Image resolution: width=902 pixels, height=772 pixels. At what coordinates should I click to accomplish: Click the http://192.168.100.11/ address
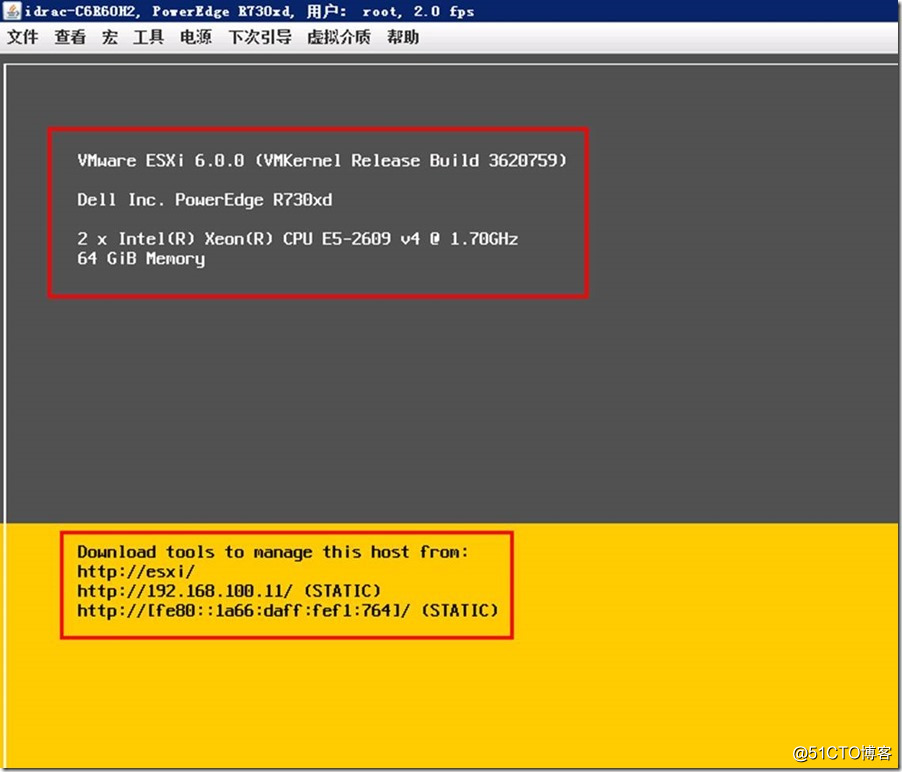(228, 591)
